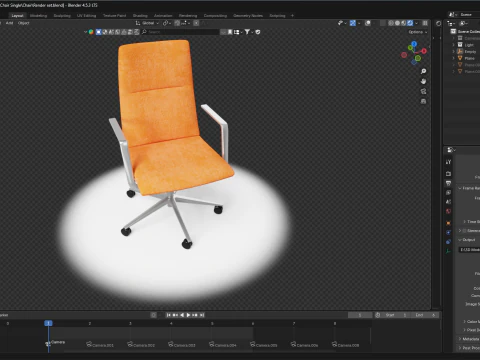This screenshot has height=360, width=480.
Task: Select Camera.001 timeline marker
Action: point(100,345)
